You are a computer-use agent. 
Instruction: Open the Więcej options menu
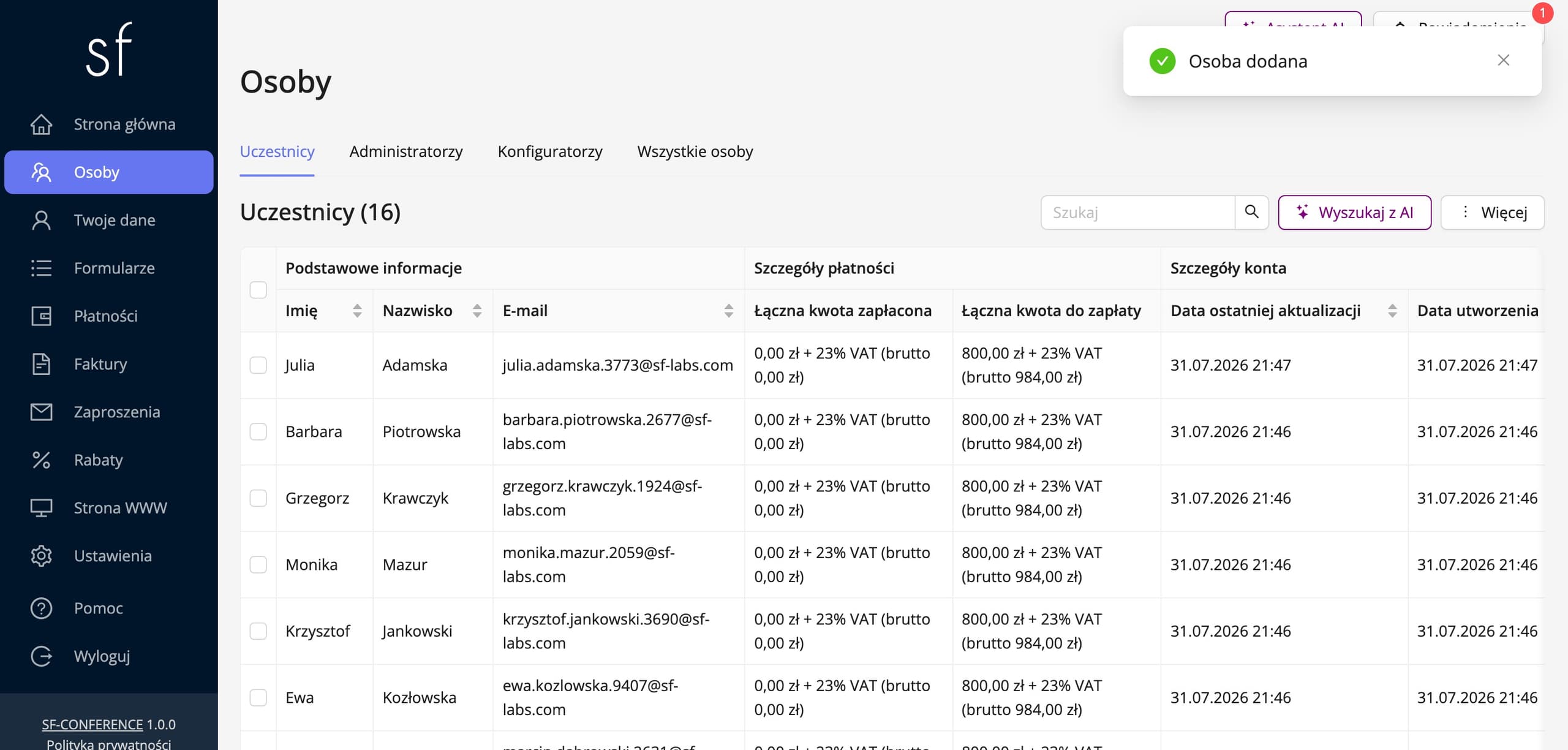click(1493, 212)
